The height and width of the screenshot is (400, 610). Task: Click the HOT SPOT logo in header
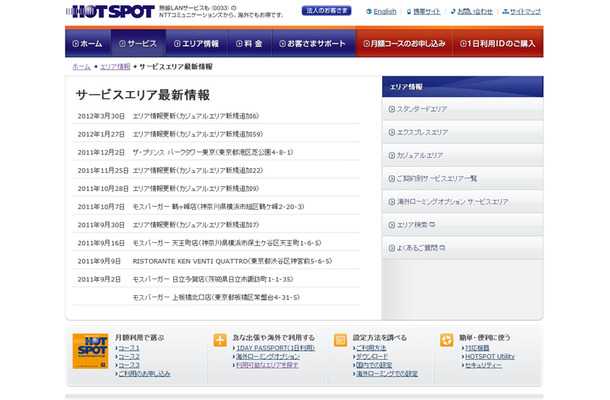110,11
